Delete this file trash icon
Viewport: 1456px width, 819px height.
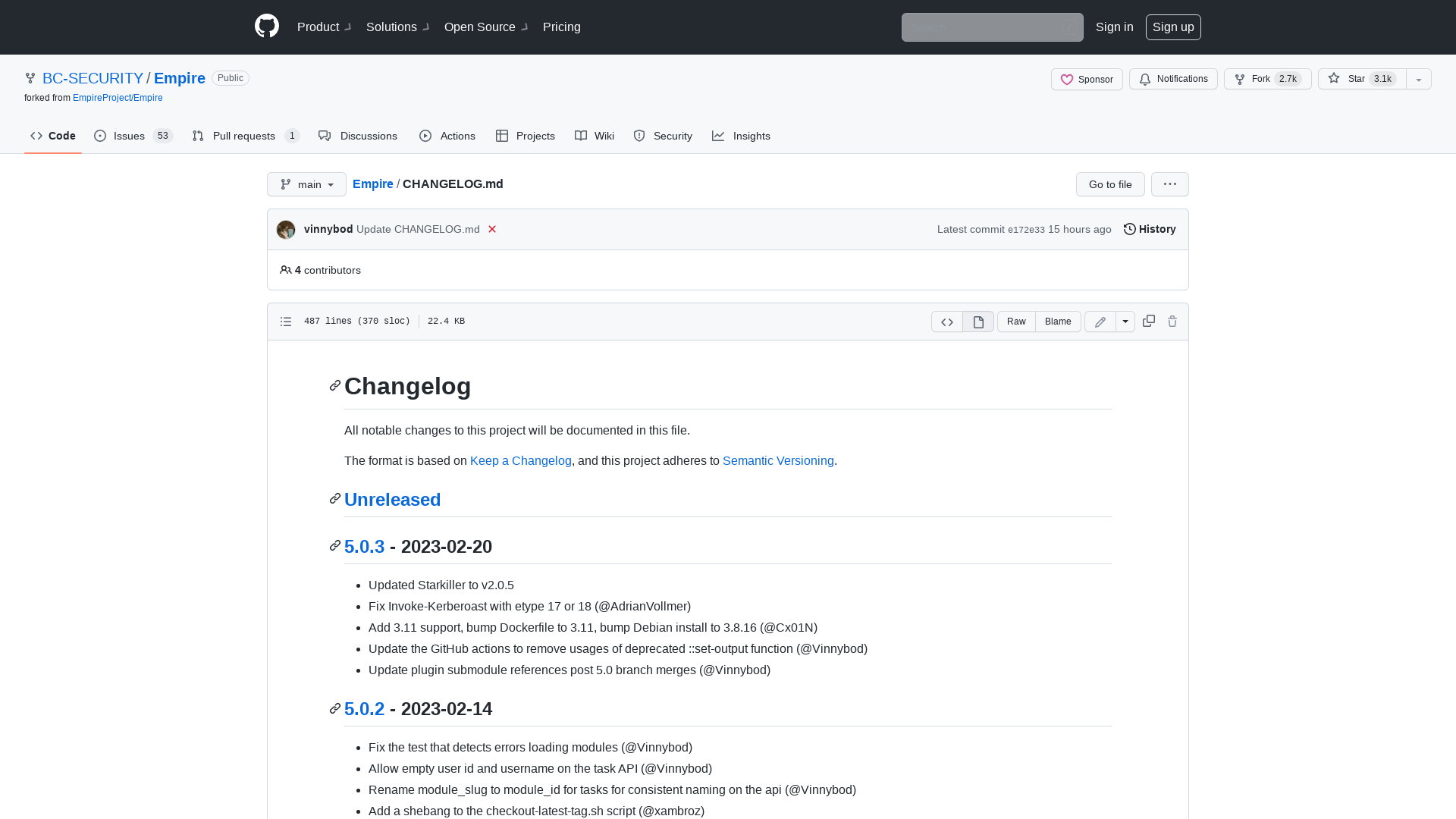point(1172,322)
